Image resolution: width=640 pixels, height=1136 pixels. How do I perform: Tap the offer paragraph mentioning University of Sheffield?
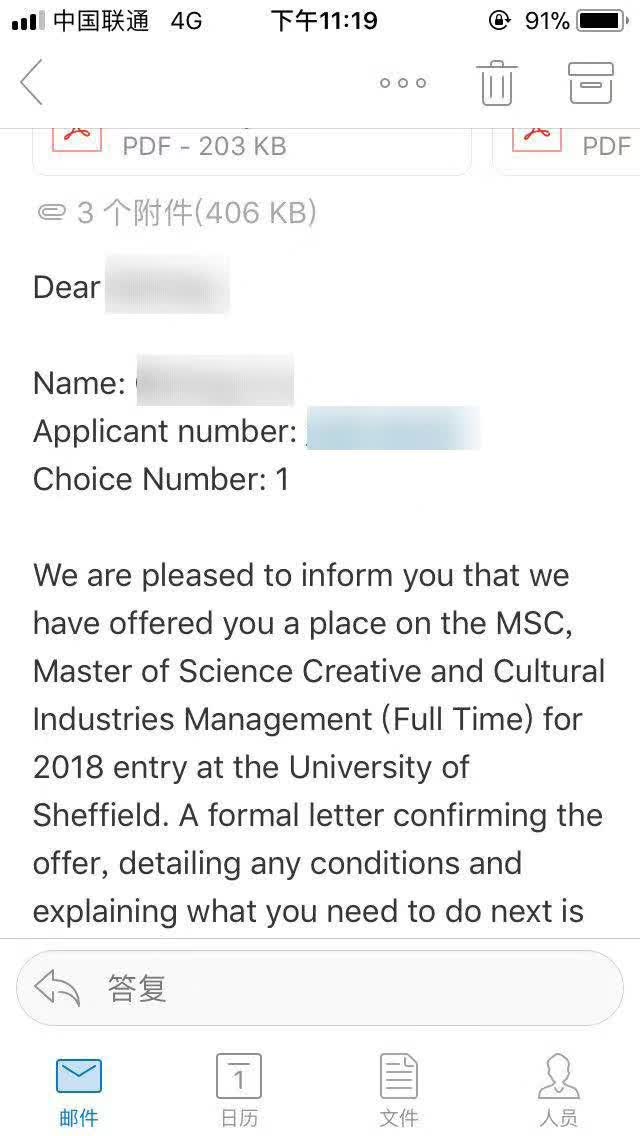[x=320, y=743]
